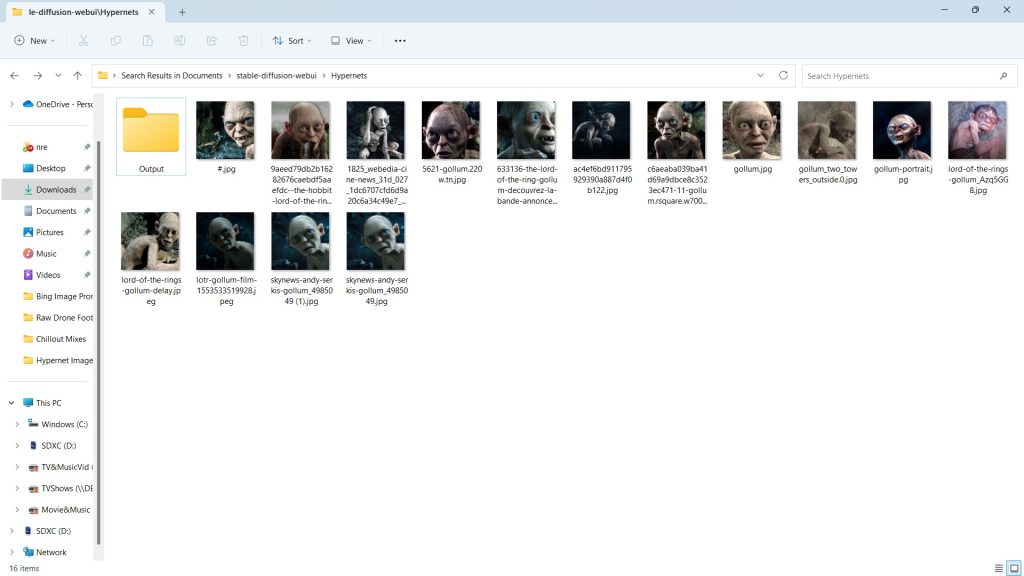Viewport: 1024px width, 576px height.
Task: Refresh the current folder view
Action: point(784,75)
